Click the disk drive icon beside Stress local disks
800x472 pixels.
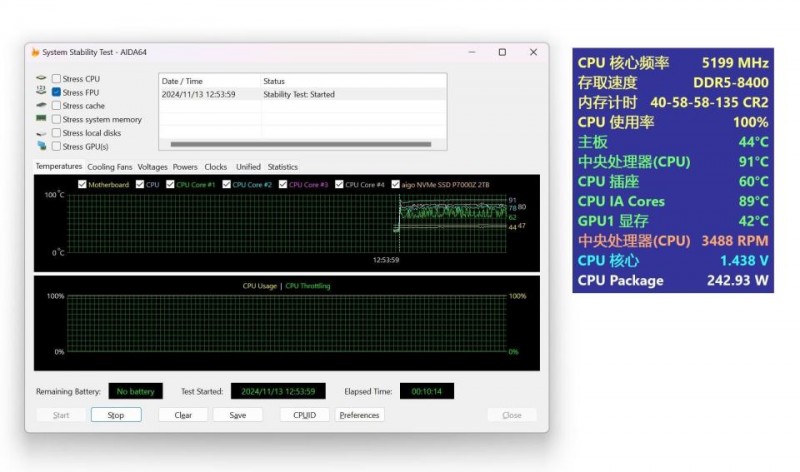(41, 133)
